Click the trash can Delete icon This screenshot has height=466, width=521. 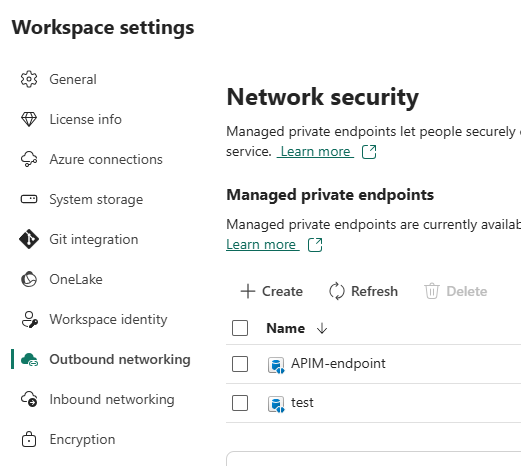pos(432,291)
